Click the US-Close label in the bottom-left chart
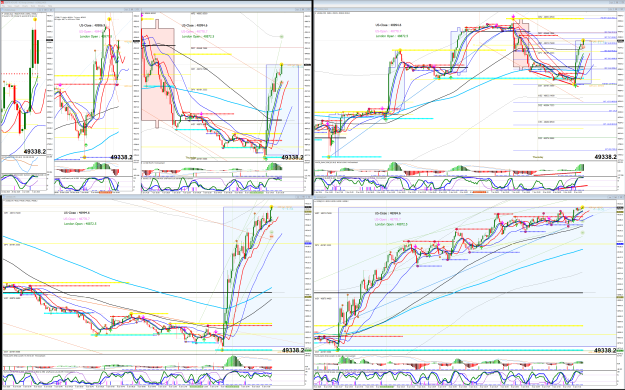The image size is (625, 390). pos(77,213)
